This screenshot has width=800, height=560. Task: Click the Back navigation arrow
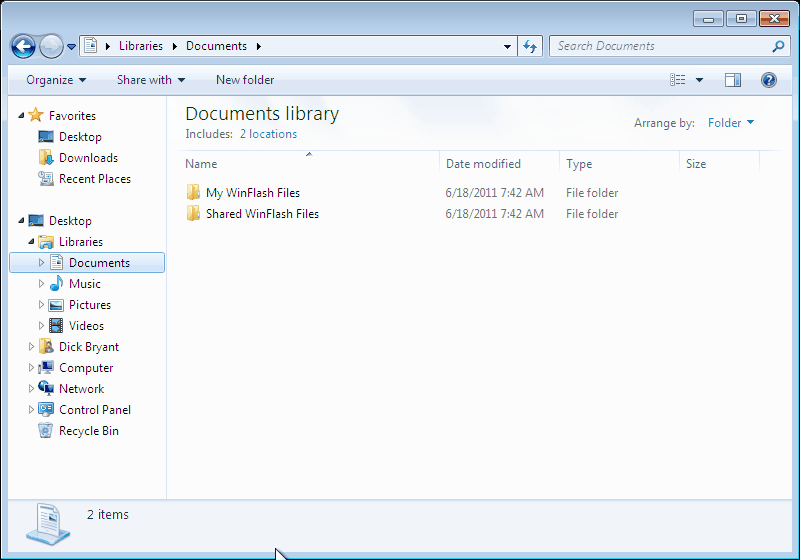tap(23, 47)
